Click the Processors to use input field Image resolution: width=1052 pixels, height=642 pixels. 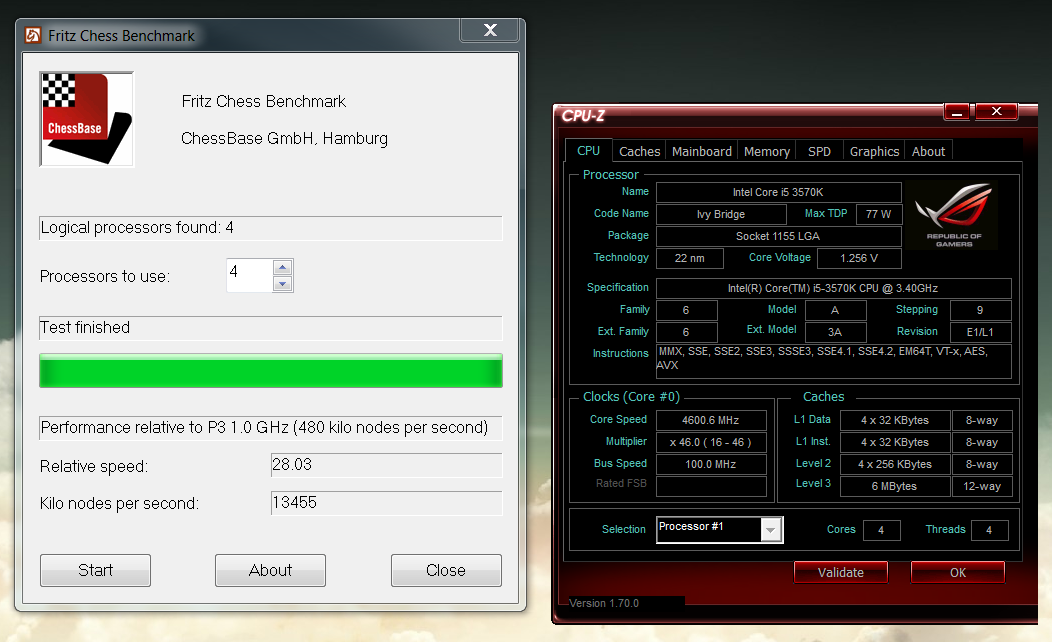(x=250, y=275)
